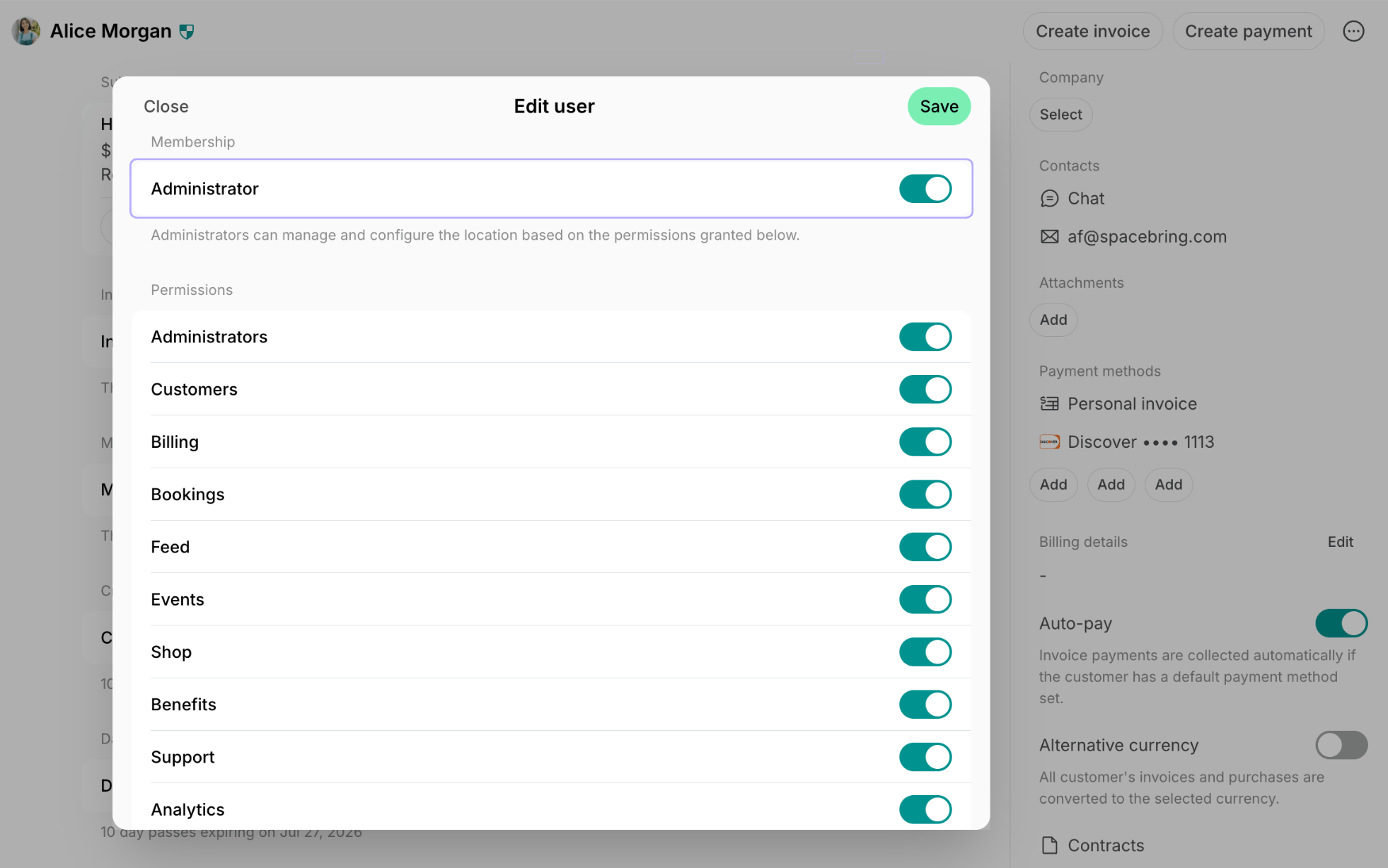Disable the Auto-pay switch
This screenshot has height=868, width=1388.
click(x=1341, y=623)
